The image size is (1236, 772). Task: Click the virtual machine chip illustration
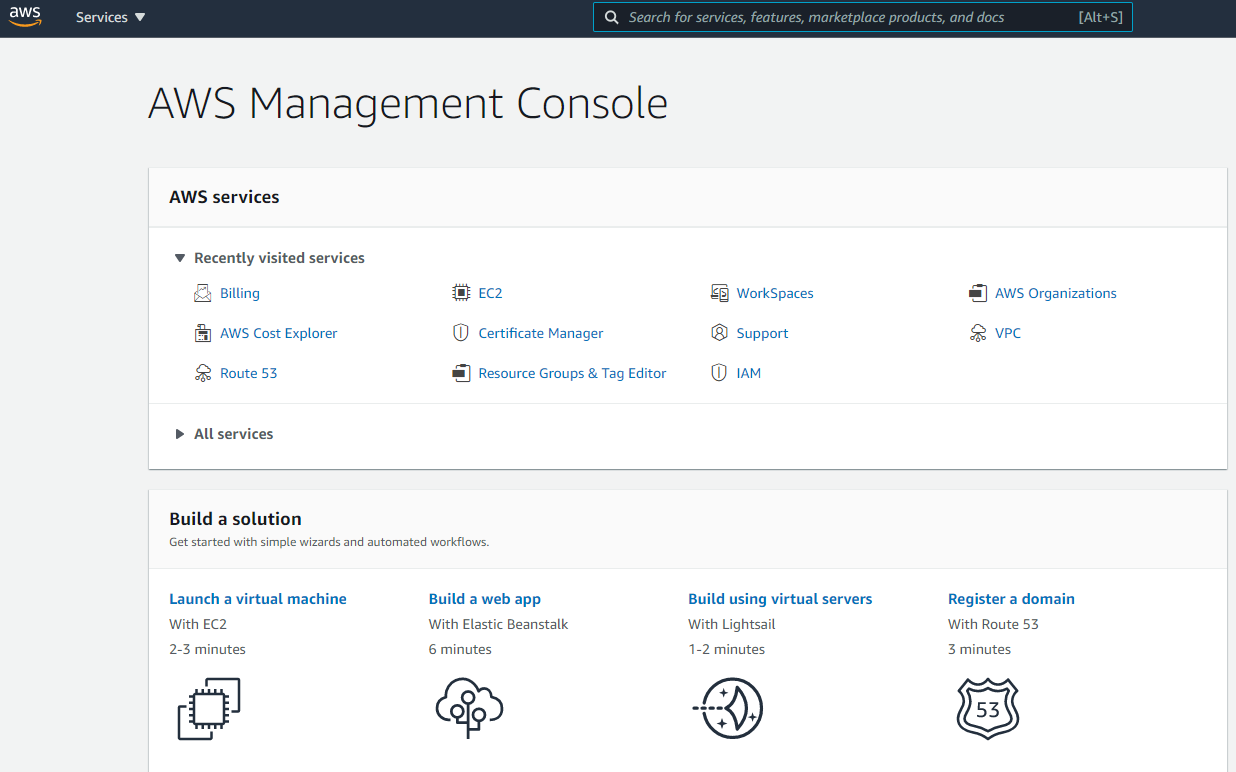tap(209, 708)
